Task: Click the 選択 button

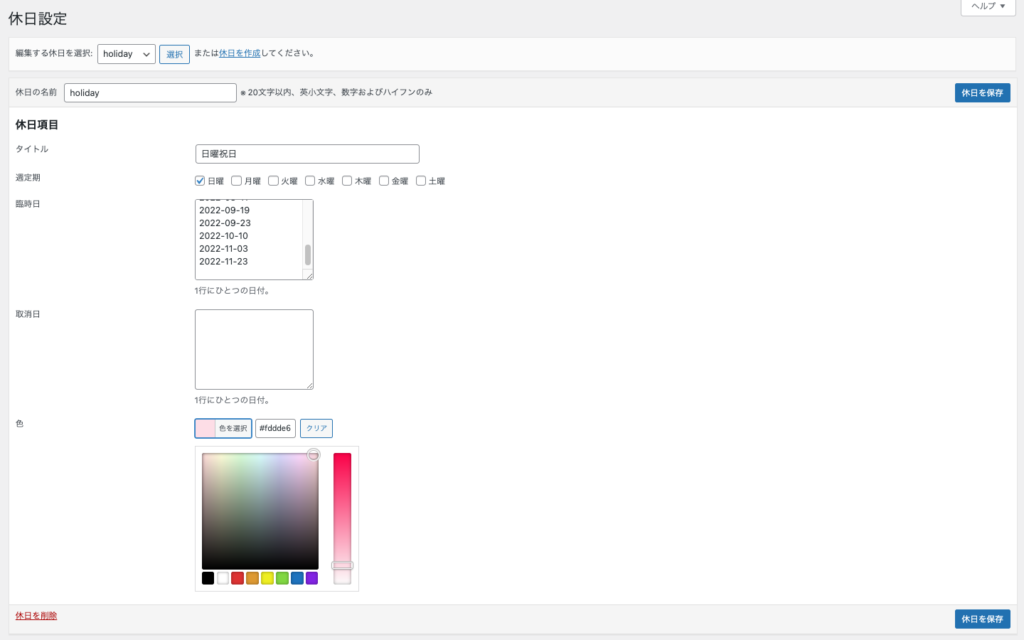Action: pos(174,54)
